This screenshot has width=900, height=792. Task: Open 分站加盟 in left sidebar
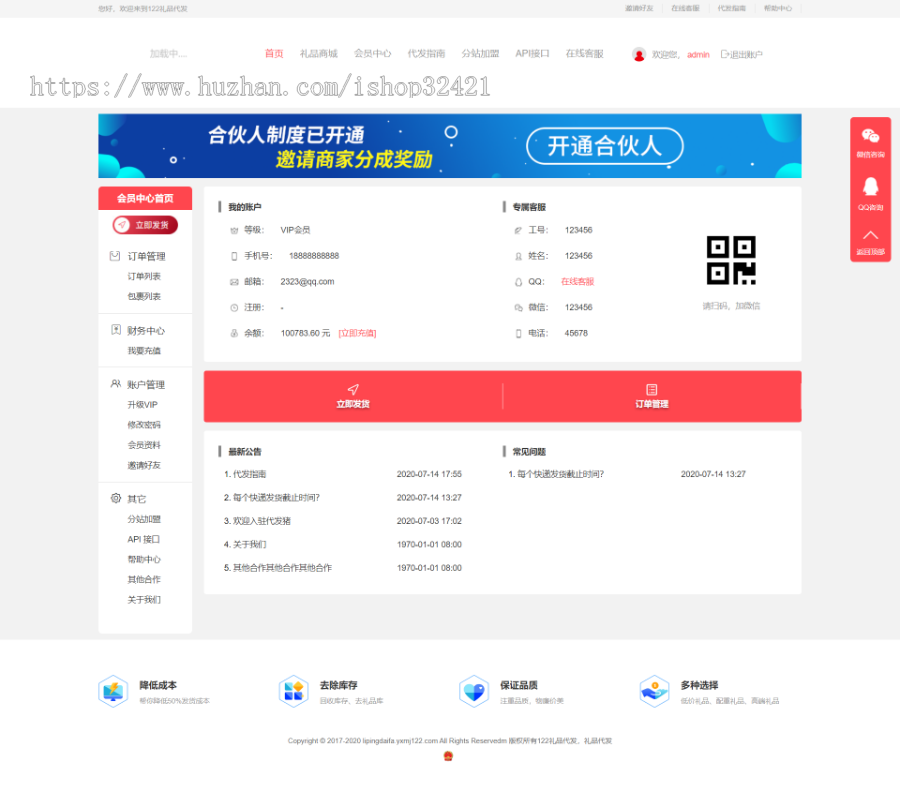point(144,519)
